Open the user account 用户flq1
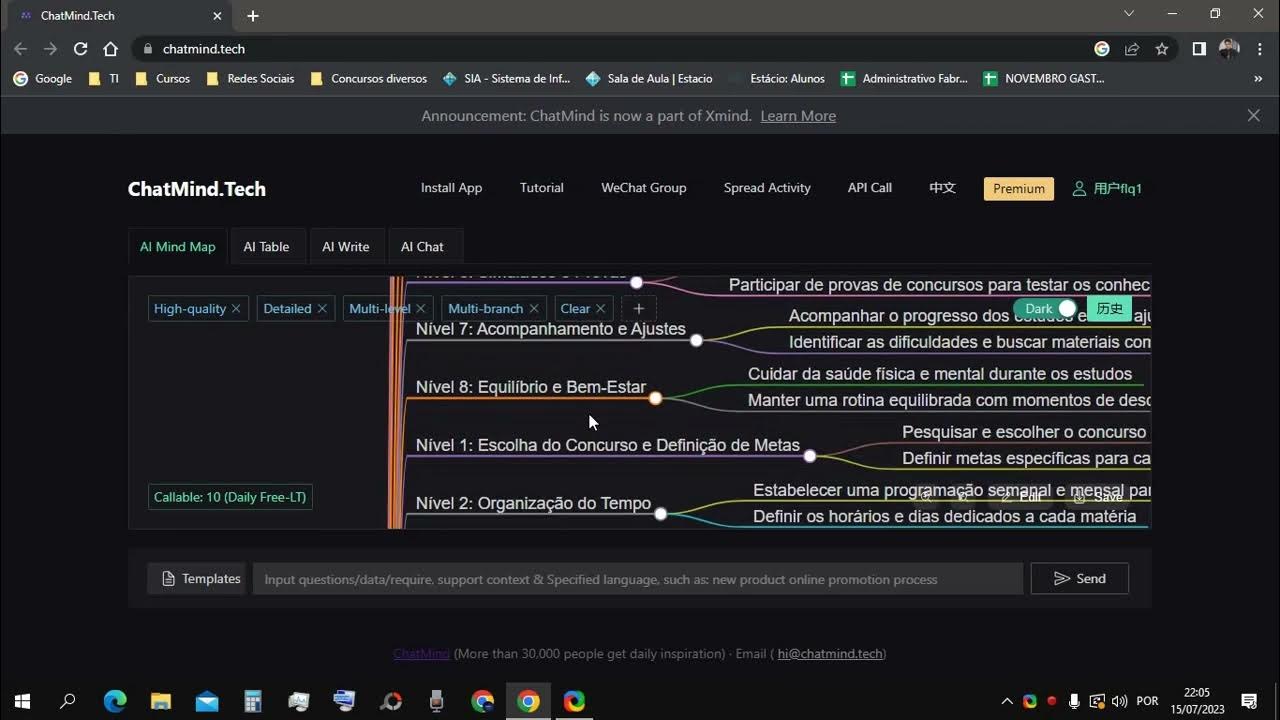The height and width of the screenshot is (720, 1280). point(1107,189)
